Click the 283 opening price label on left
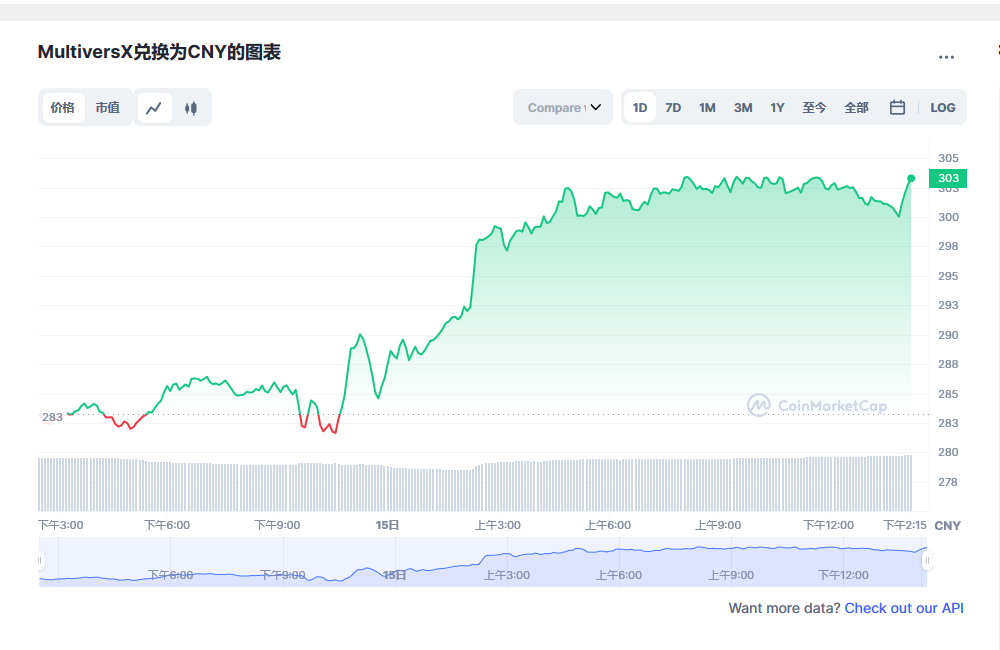This screenshot has width=1000, height=650. click(x=52, y=417)
